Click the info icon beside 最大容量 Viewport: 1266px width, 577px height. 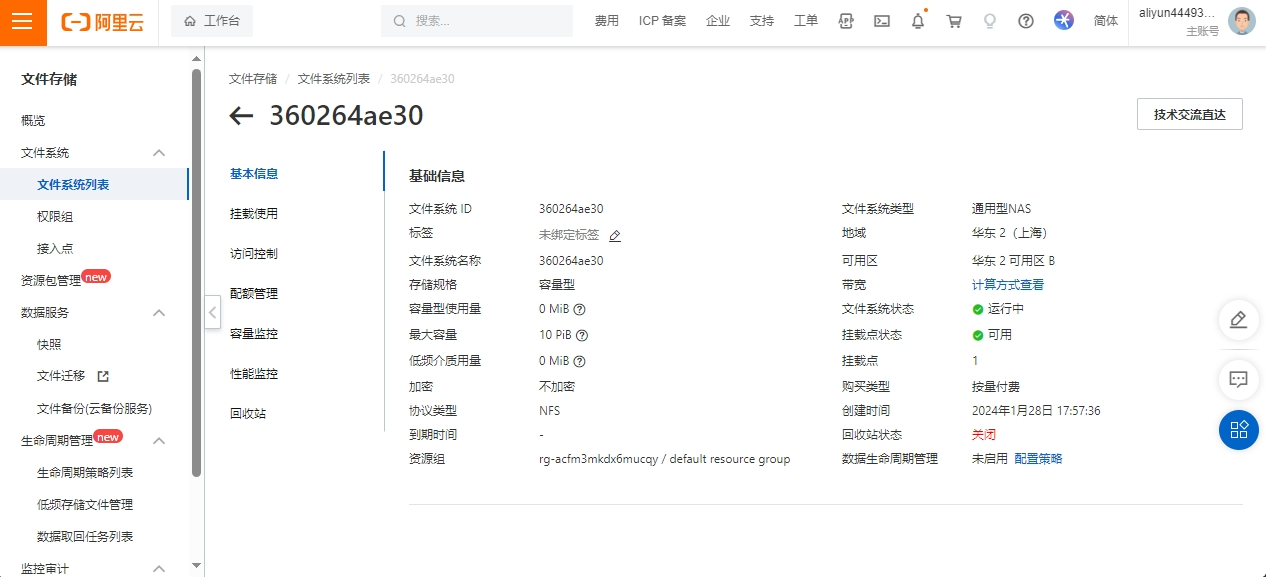[582, 336]
